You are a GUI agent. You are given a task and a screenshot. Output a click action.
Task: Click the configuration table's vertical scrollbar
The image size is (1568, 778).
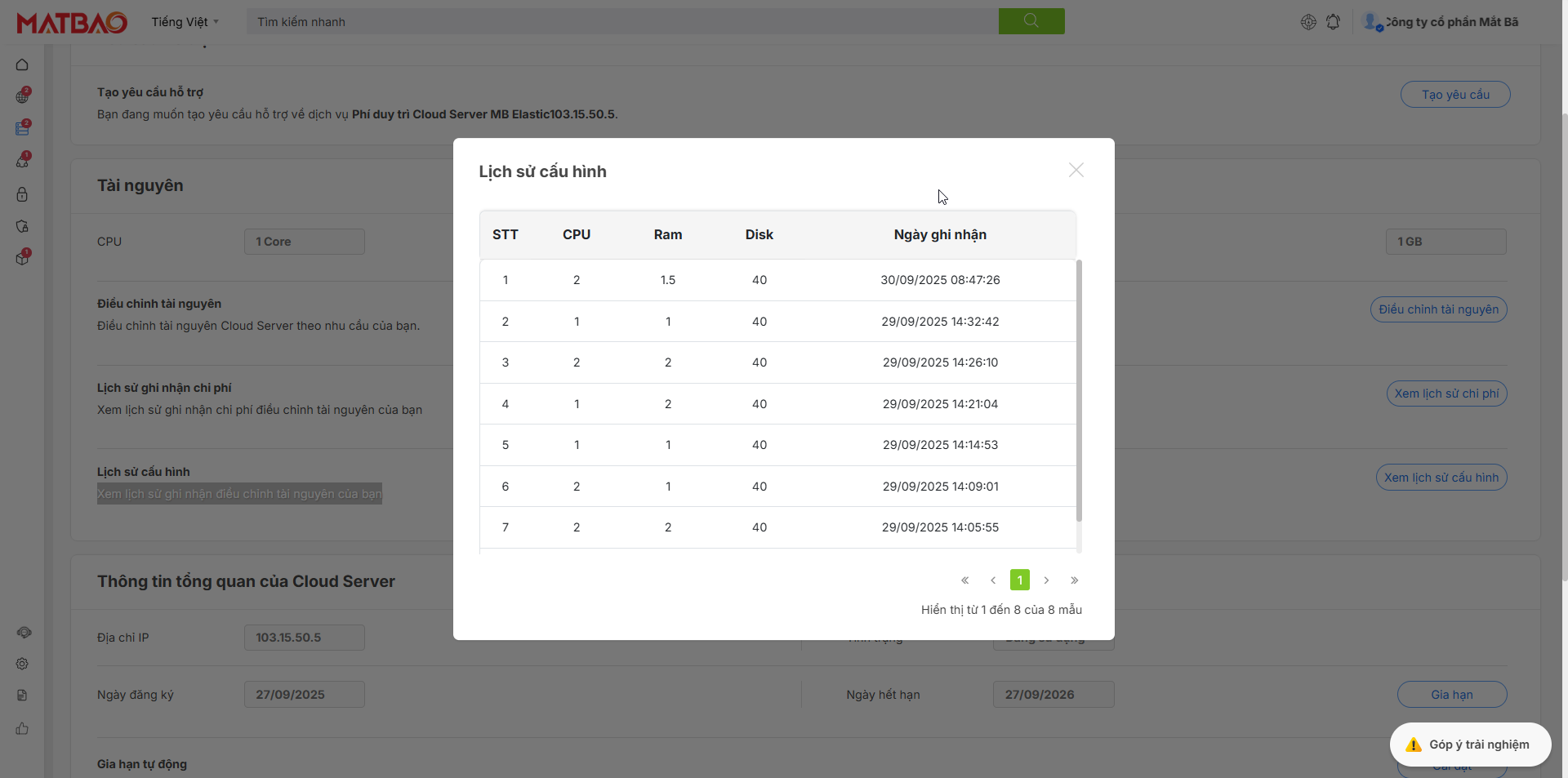click(1079, 392)
